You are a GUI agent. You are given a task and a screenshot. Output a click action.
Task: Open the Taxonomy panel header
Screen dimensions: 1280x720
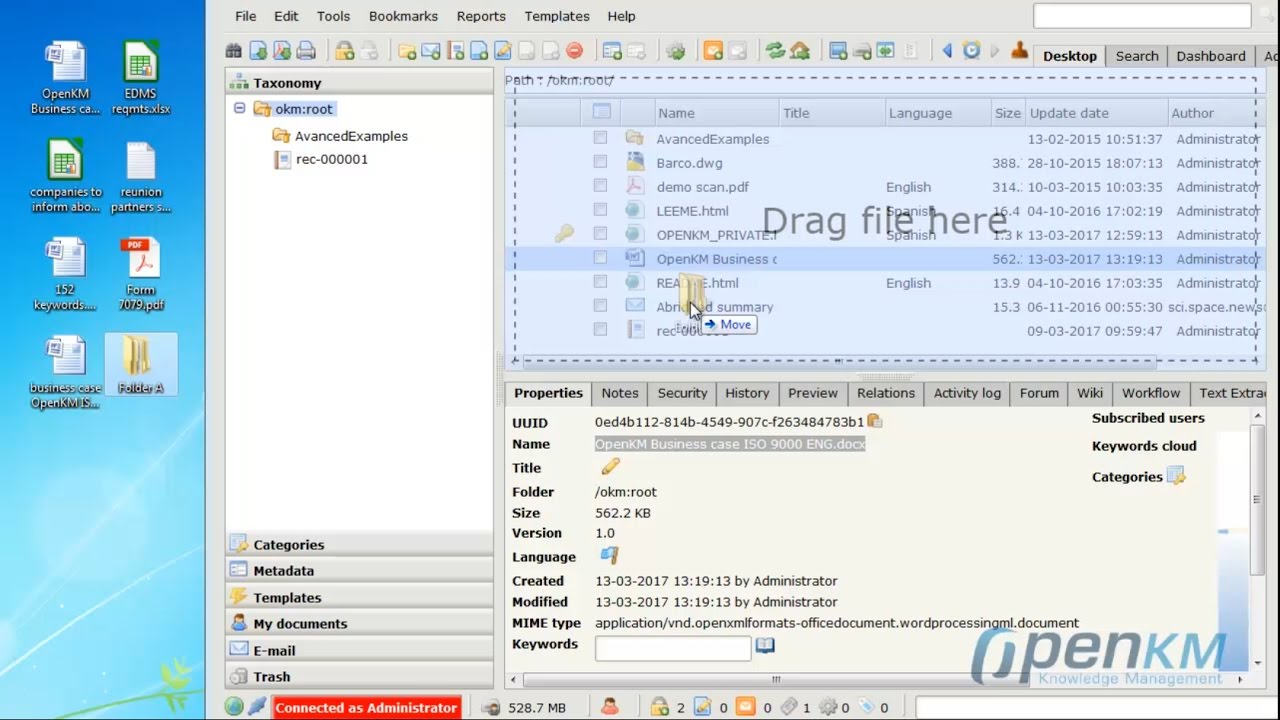point(359,83)
